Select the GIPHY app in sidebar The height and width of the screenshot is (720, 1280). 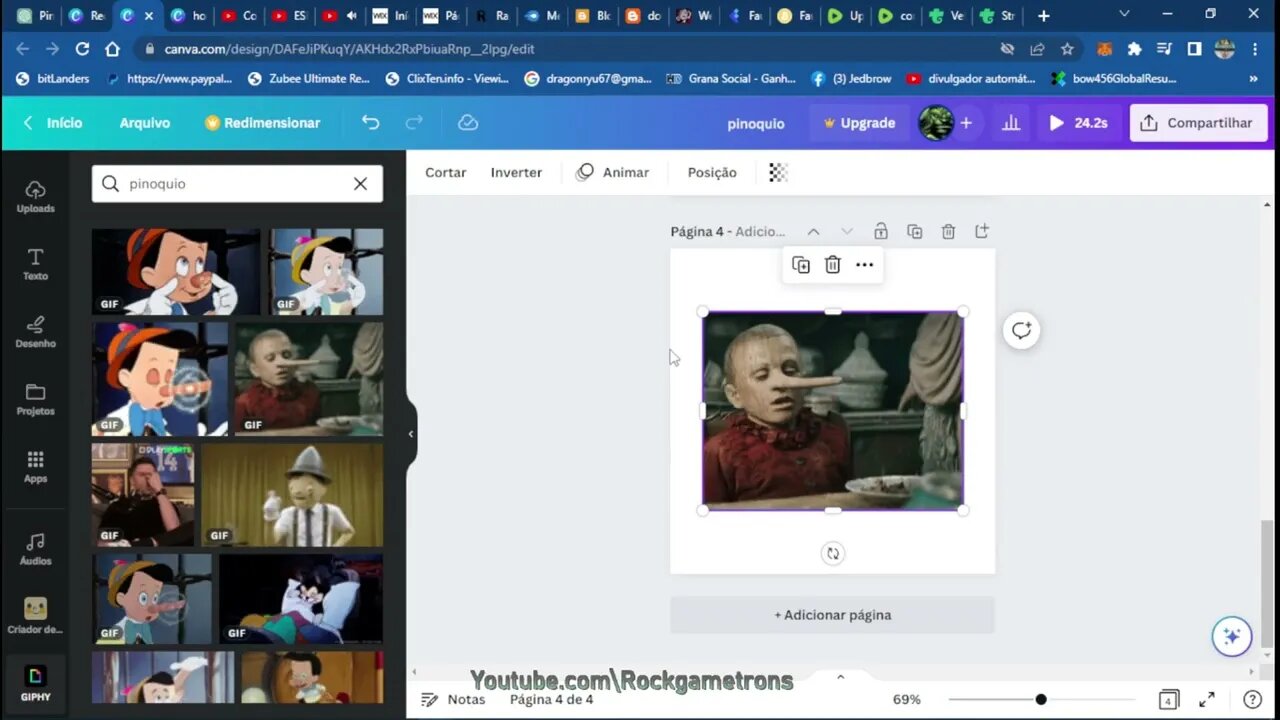coord(35,684)
